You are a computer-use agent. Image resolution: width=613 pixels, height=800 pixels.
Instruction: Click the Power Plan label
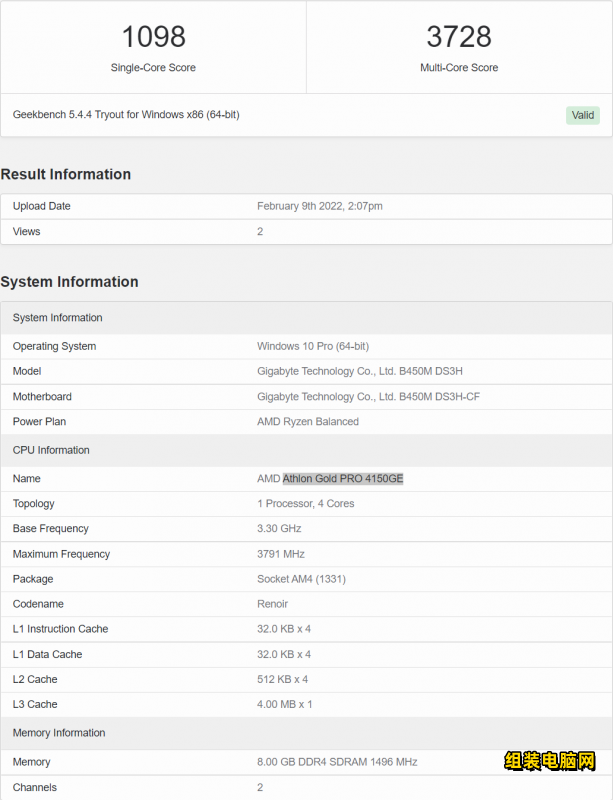click(39, 421)
